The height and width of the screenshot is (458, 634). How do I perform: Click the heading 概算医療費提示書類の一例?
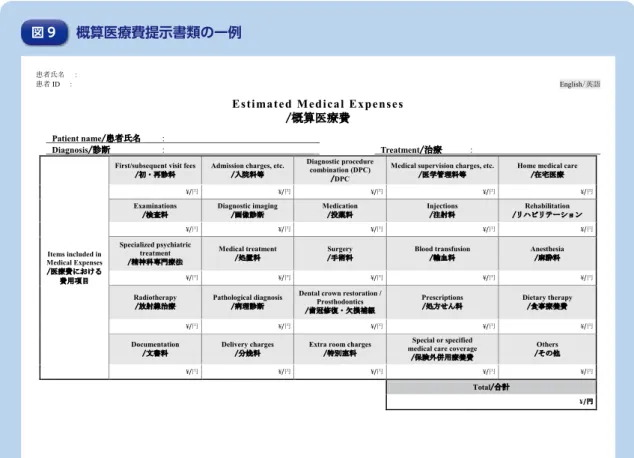tap(159, 32)
